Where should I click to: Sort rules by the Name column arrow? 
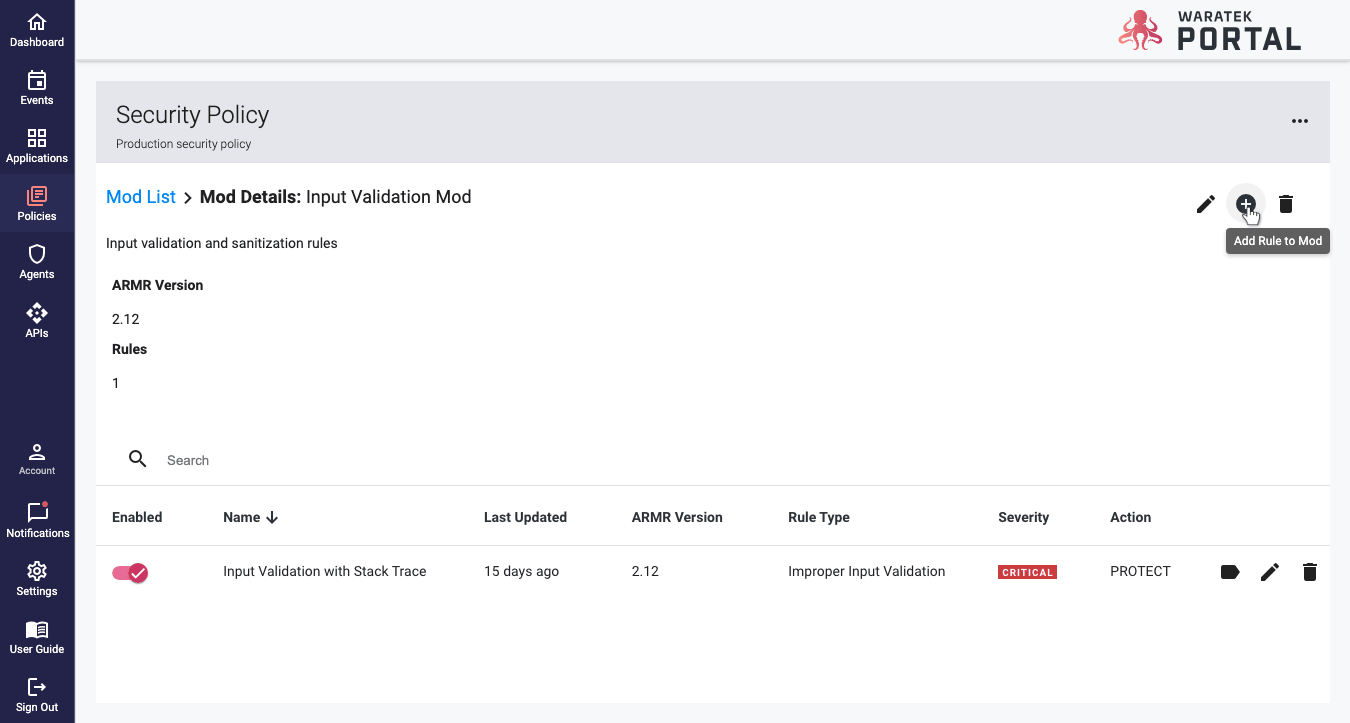click(x=272, y=517)
